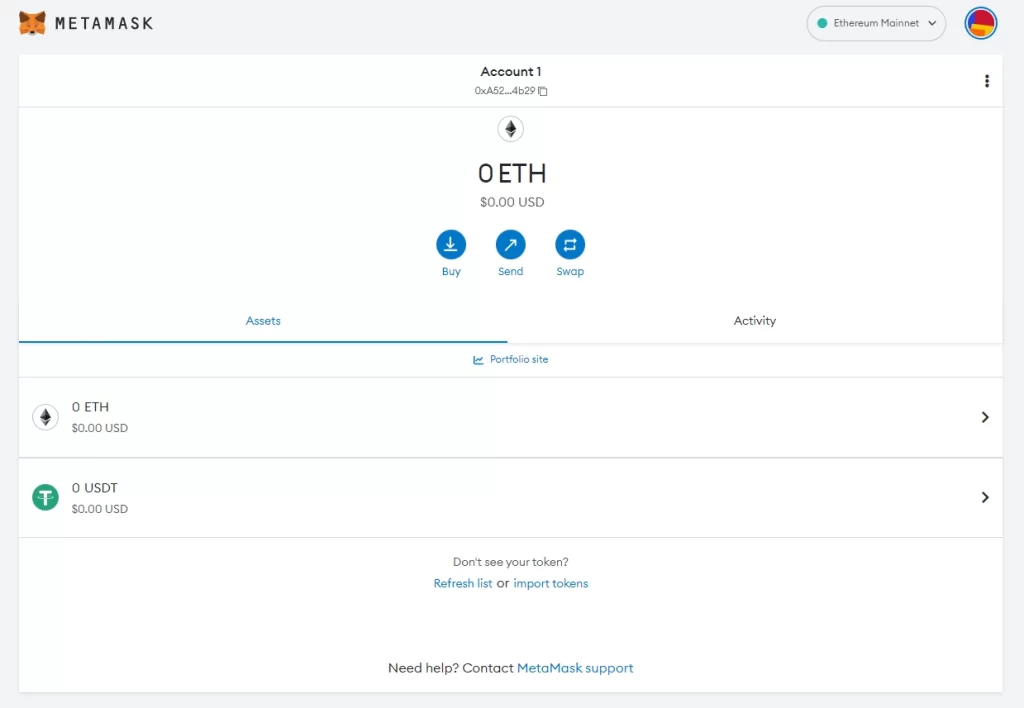Click the Send arrow icon button

pyautogui.click(x=511, y=245)
